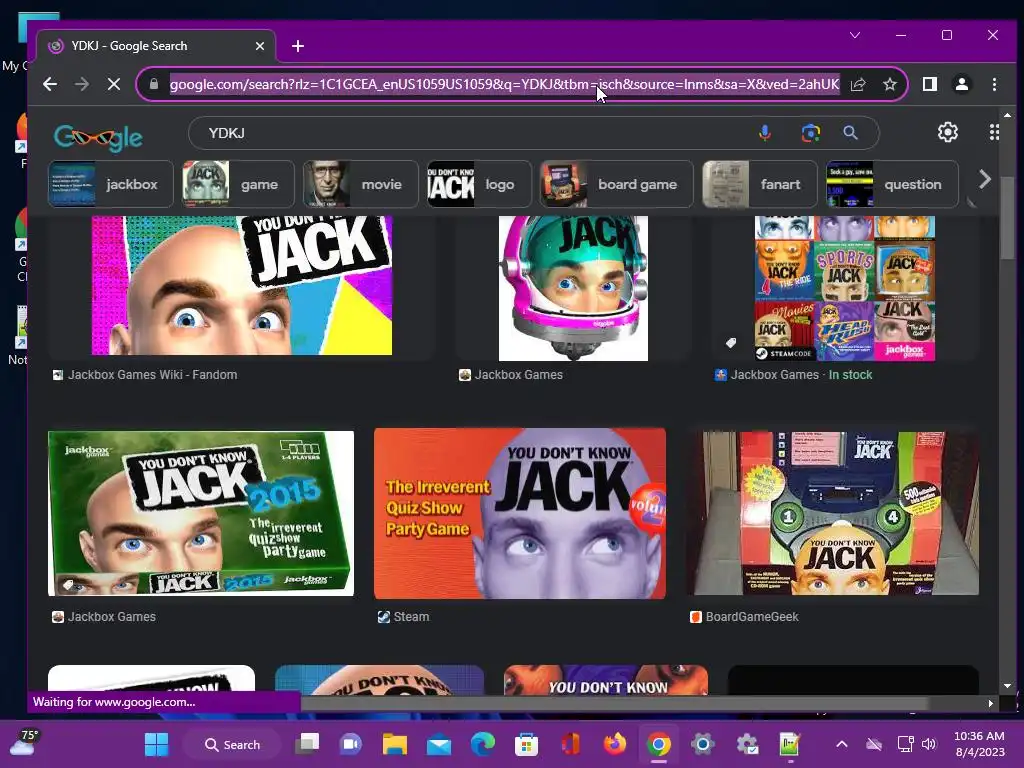The width and height of the screenshot is (1024, 768).
Task: Click the Google doodle logo
Action: pyautogui.click(x=98, y=136)
